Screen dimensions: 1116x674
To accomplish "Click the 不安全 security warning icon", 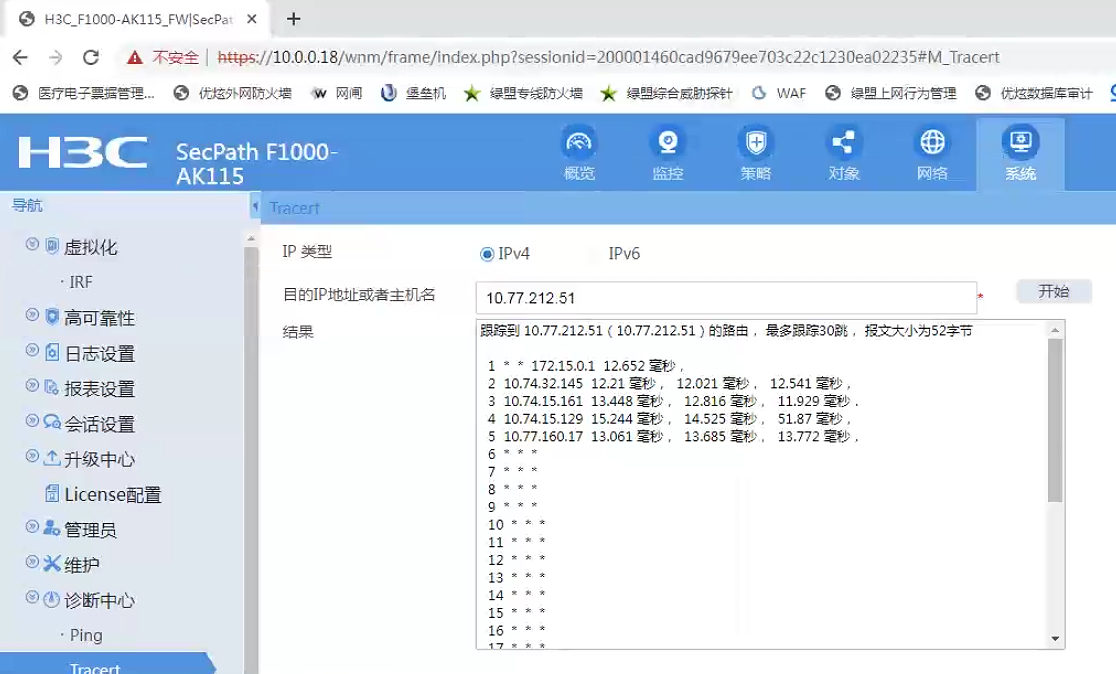I will click(135, 58).
